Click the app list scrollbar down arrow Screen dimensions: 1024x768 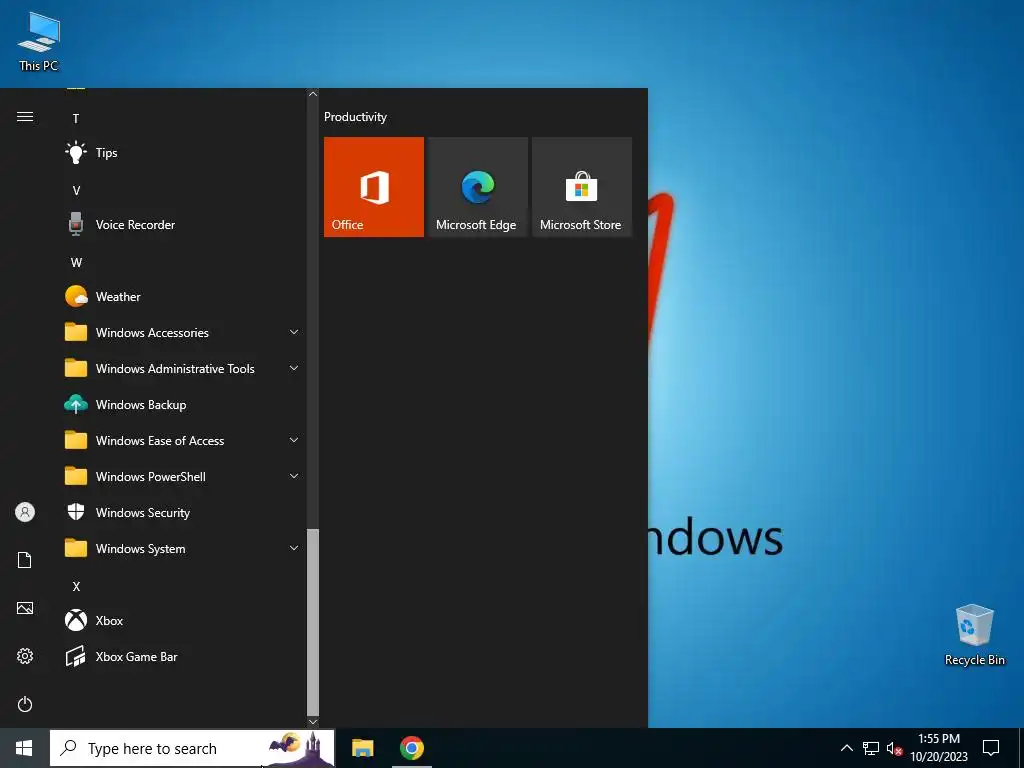click(x=313, y=722)
